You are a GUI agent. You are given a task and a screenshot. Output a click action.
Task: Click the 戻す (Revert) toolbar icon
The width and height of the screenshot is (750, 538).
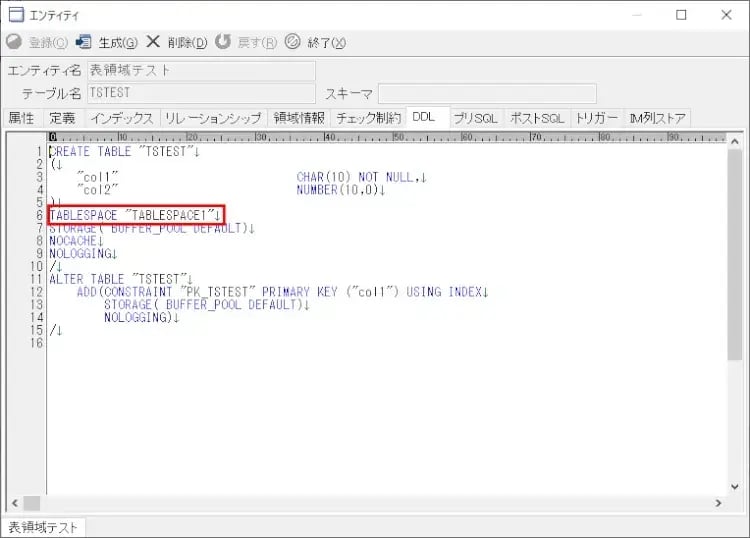tap(223, 42)
